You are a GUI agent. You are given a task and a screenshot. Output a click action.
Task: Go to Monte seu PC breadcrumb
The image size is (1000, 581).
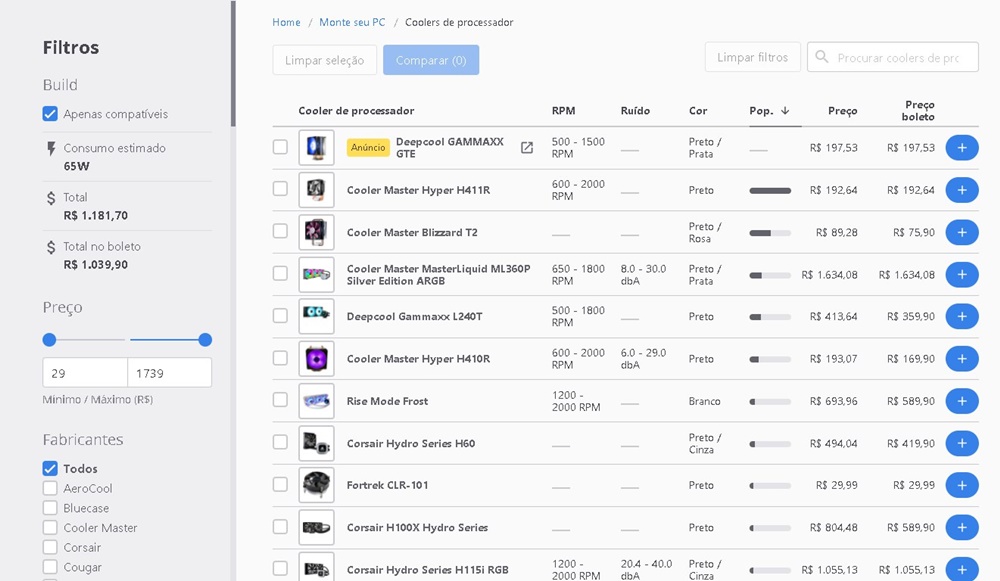(352, 22)
